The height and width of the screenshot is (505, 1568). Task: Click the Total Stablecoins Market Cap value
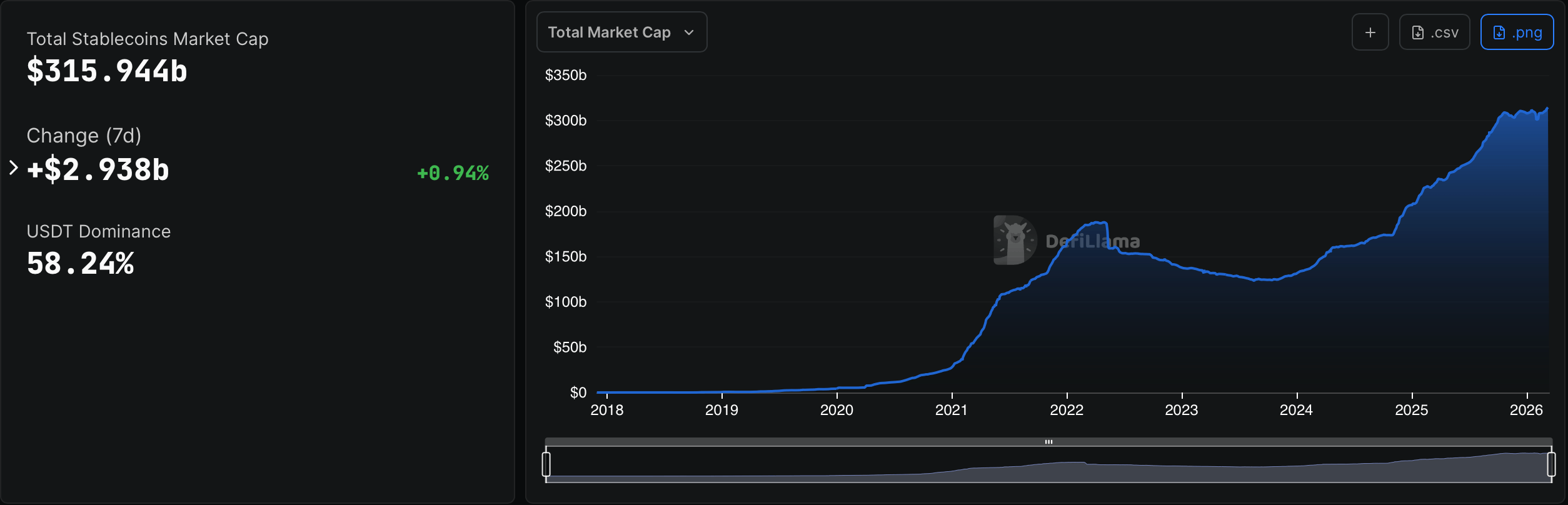pyautogui.click(x=106, y=71)
